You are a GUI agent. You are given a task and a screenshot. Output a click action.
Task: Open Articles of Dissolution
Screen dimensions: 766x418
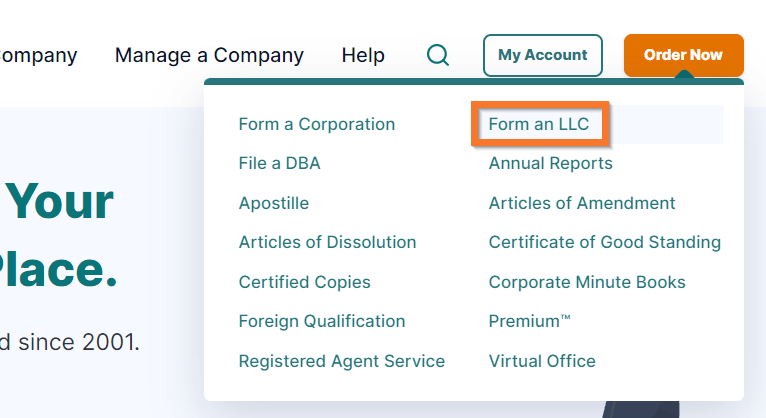(327, 242)
